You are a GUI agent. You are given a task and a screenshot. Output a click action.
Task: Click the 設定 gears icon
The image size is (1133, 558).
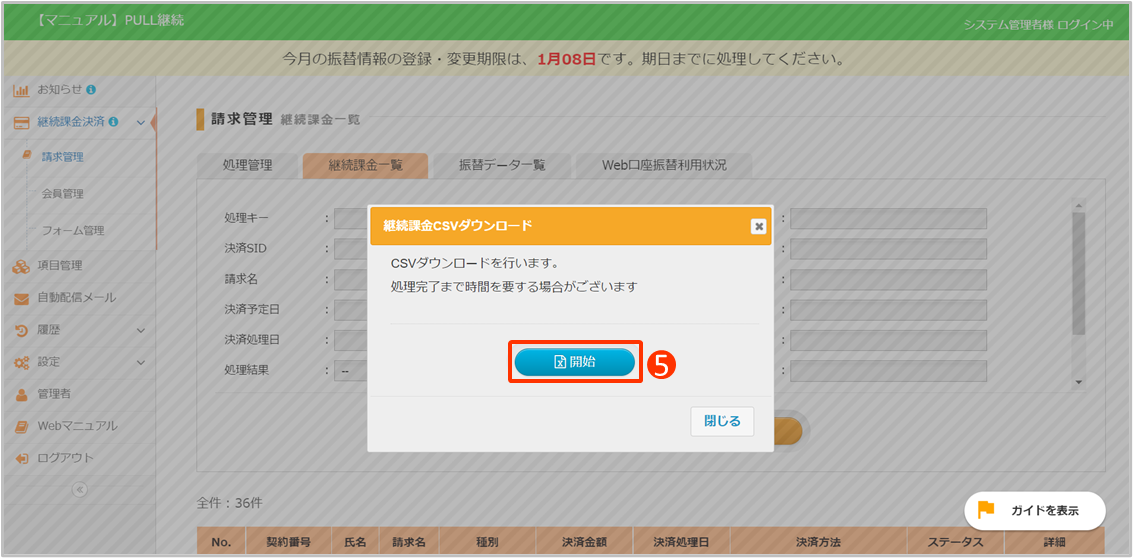pos(20,362)
